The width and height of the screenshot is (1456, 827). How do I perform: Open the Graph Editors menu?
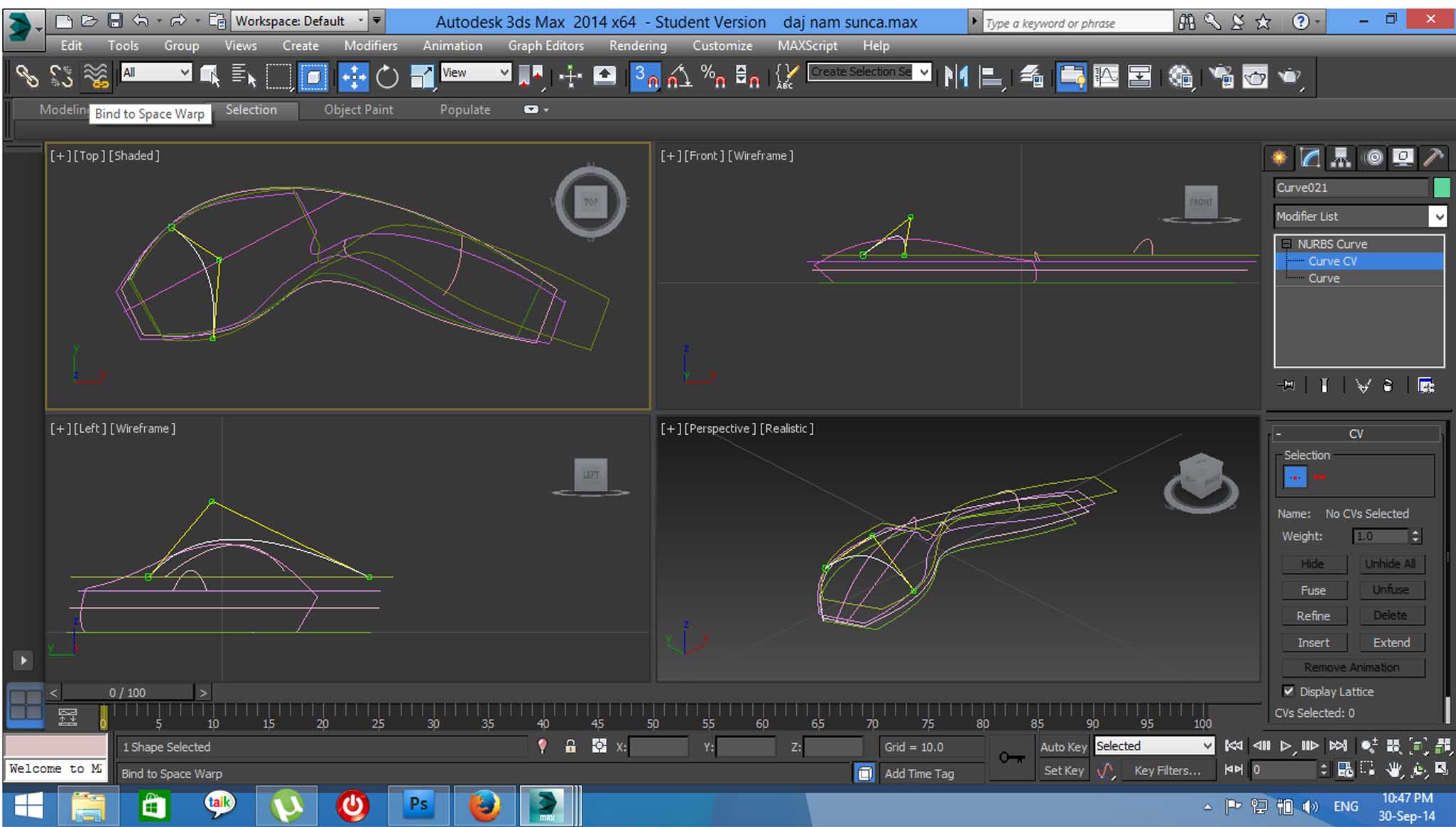(545, 45)
